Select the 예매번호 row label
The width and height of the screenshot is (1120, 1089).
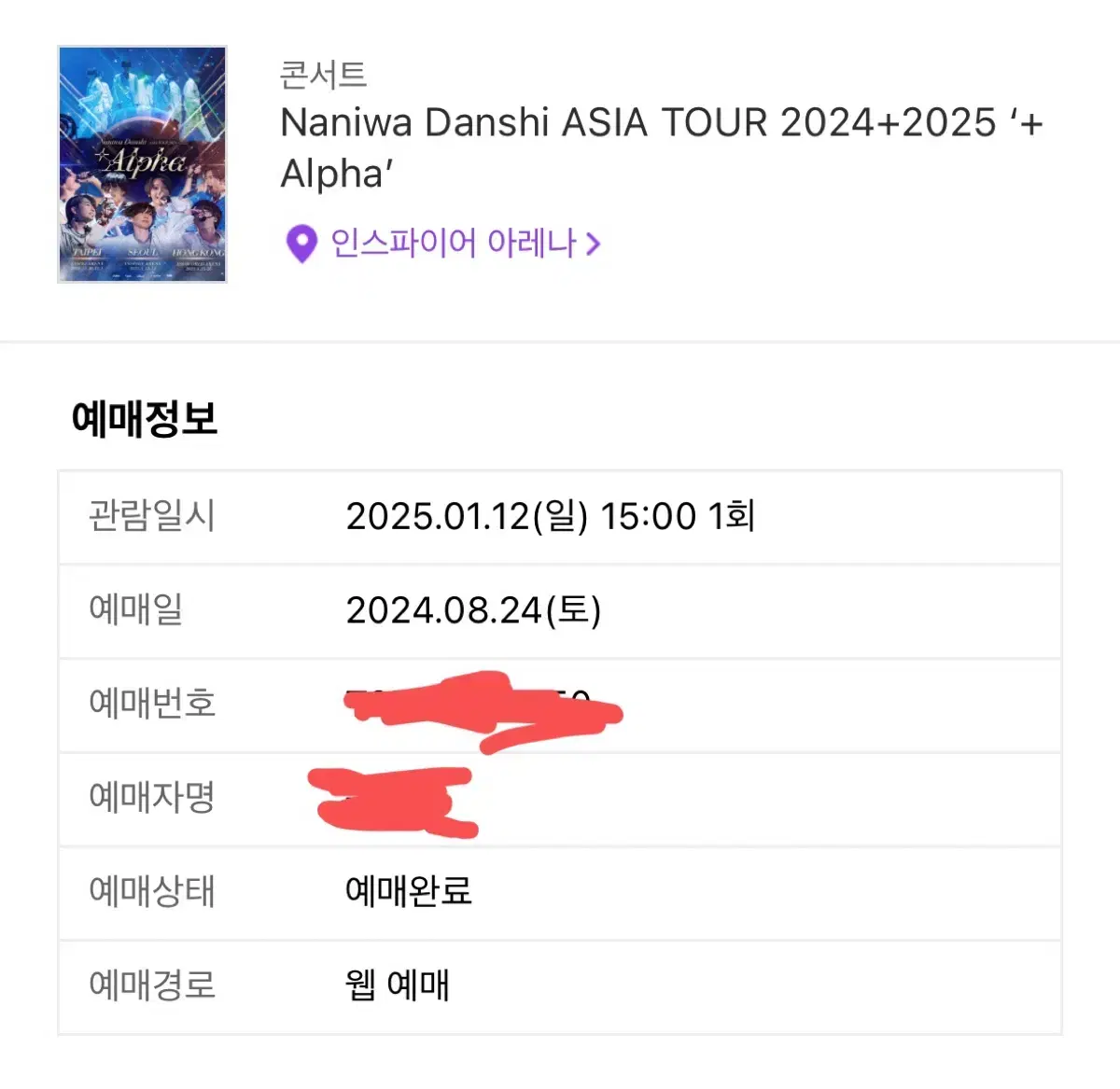(152, 703)
